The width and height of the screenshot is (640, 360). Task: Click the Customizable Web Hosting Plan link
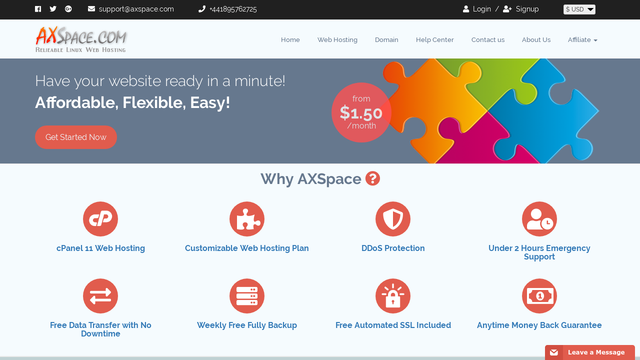click(247, 248)
